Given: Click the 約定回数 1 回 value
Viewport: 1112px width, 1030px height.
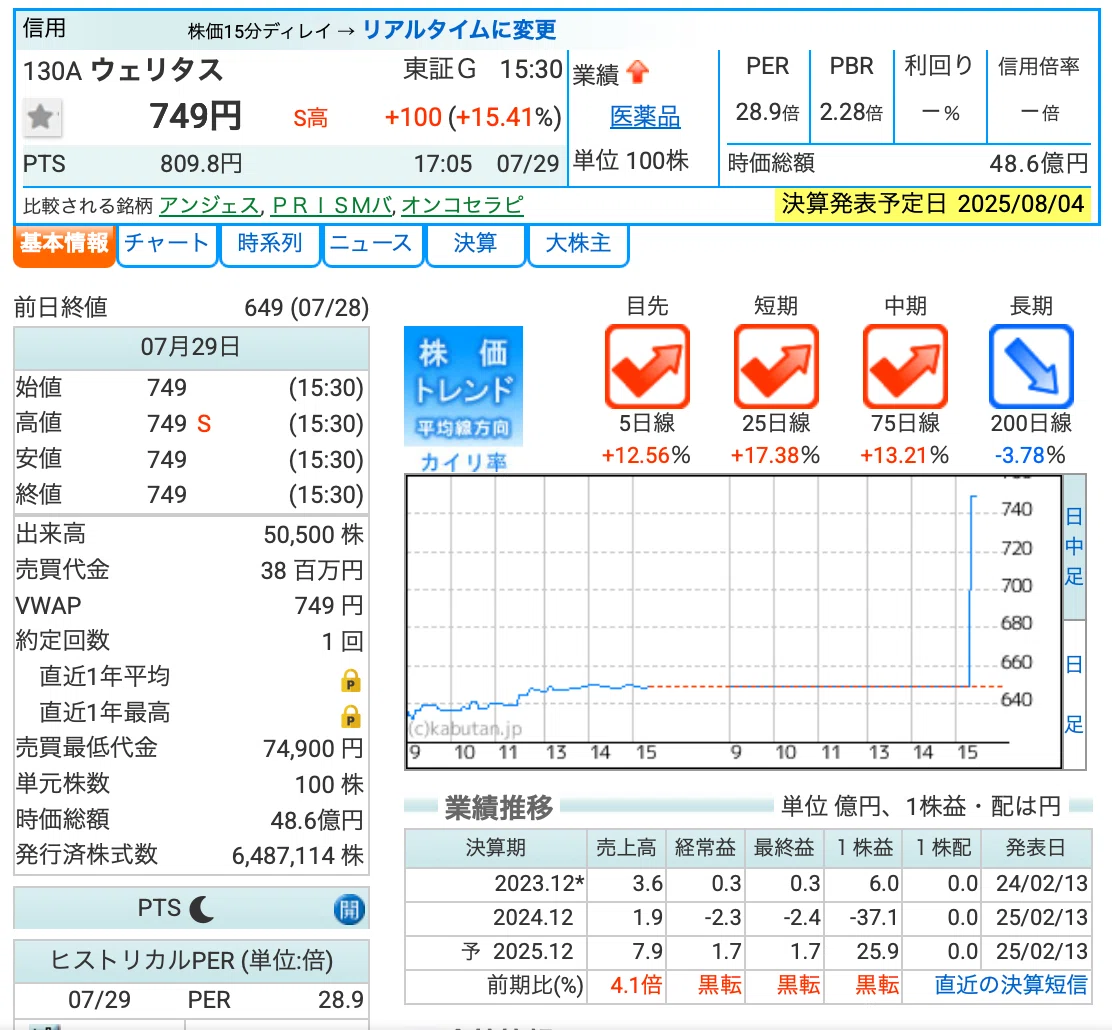Looking at the screenshot, I should (343, 641).
